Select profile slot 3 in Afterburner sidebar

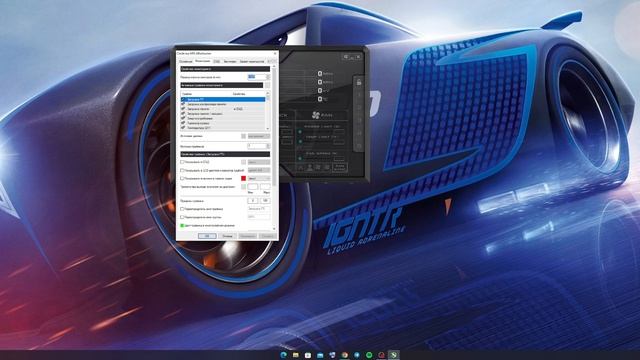[359, 120]
